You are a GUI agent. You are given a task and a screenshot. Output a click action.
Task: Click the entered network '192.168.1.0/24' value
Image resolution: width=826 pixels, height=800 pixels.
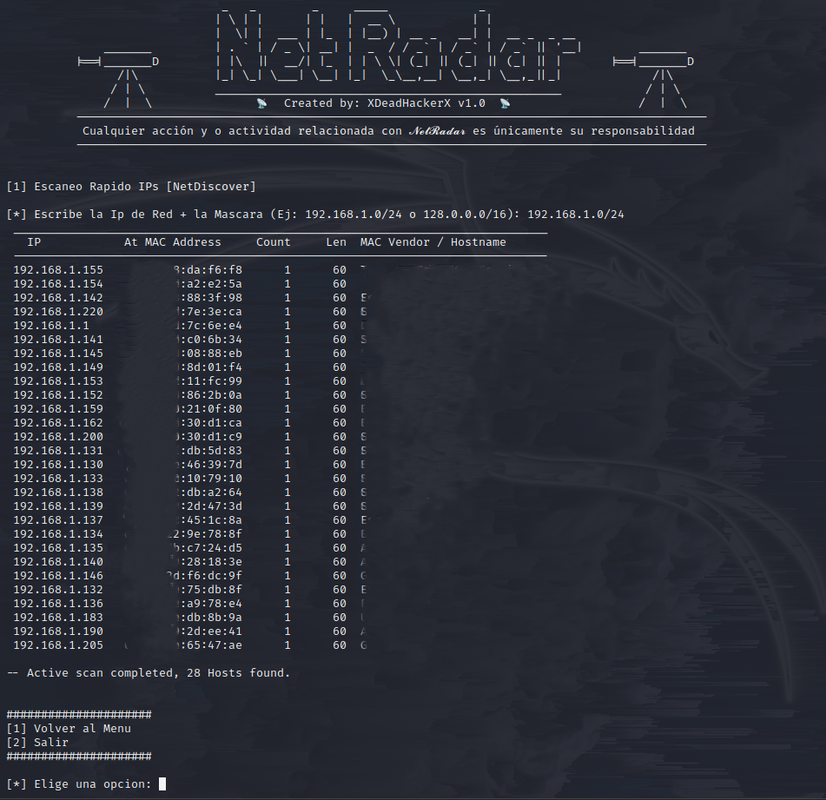coord(576,214)
